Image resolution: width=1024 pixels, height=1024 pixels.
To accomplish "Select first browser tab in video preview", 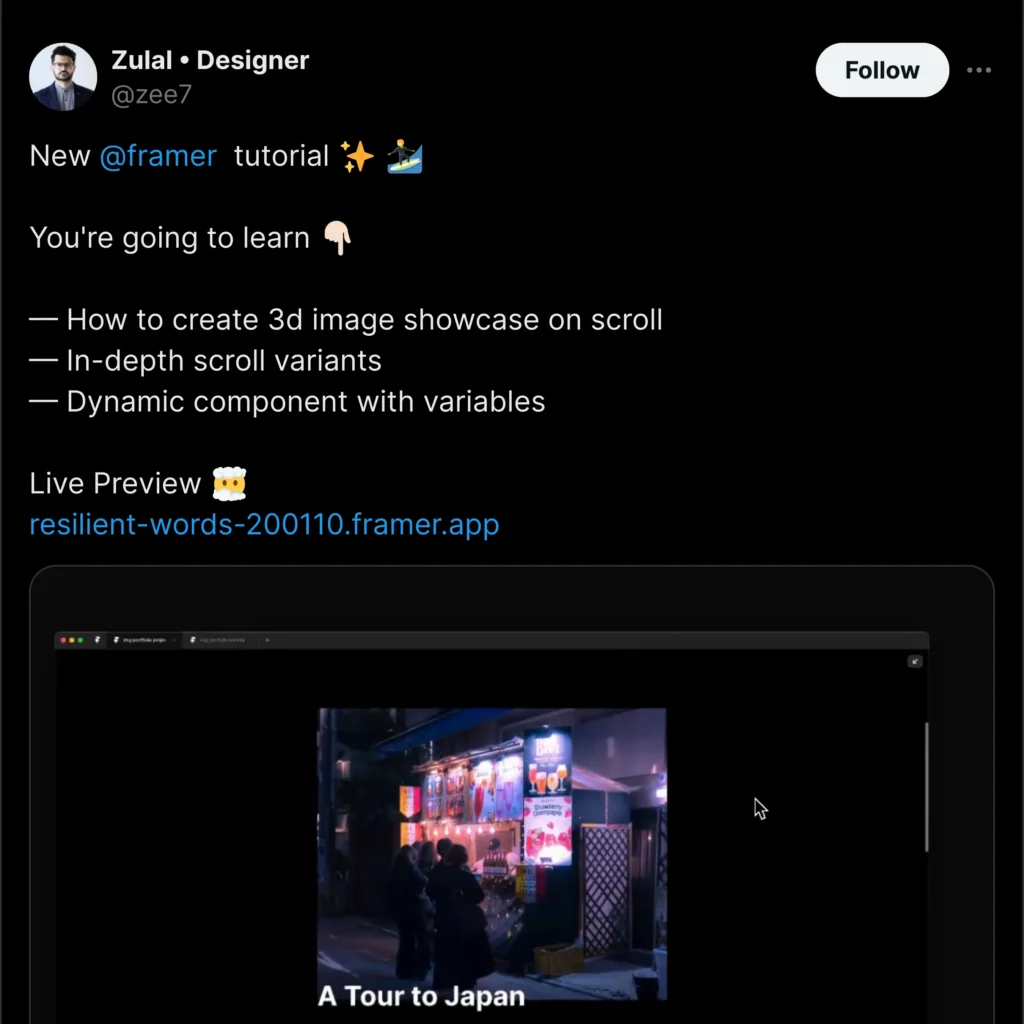I will [x=144, y=640].
